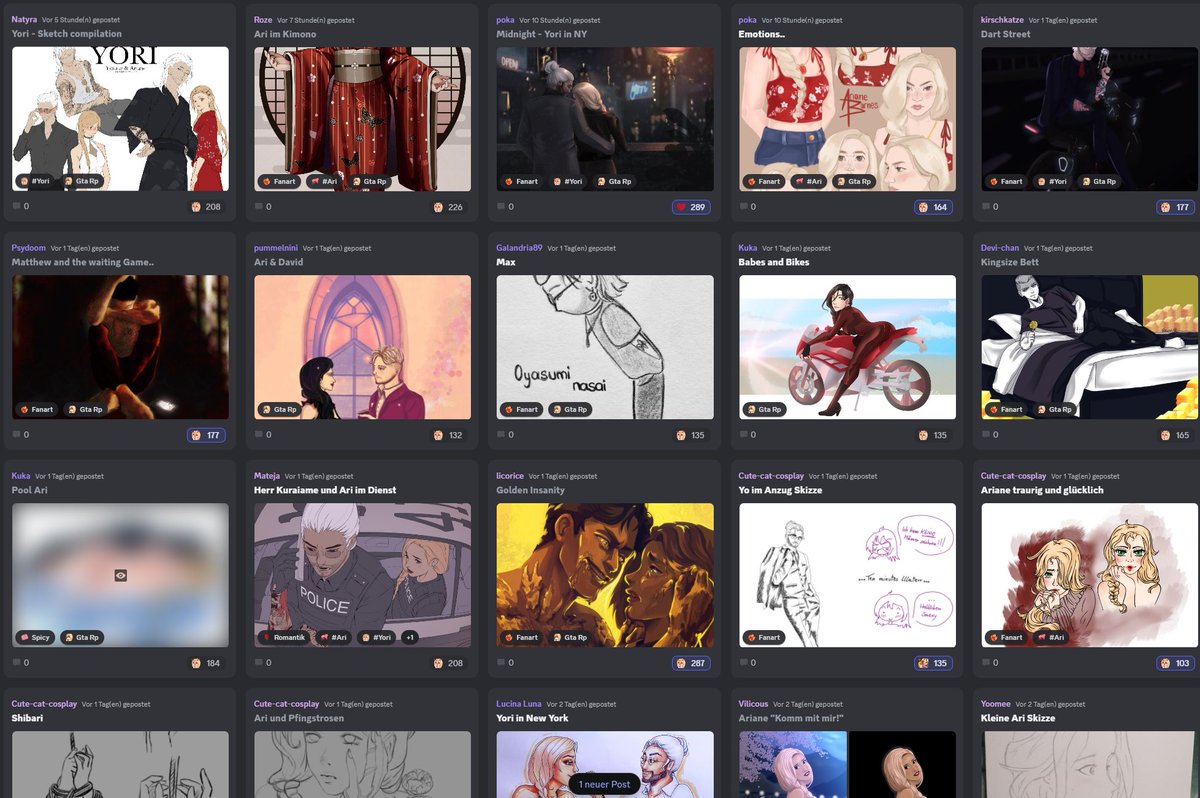Click comment icon below 'Matthew and the waiting Game..'
Viewport: 1200px width, 798px height.
(x=17, y=435)
